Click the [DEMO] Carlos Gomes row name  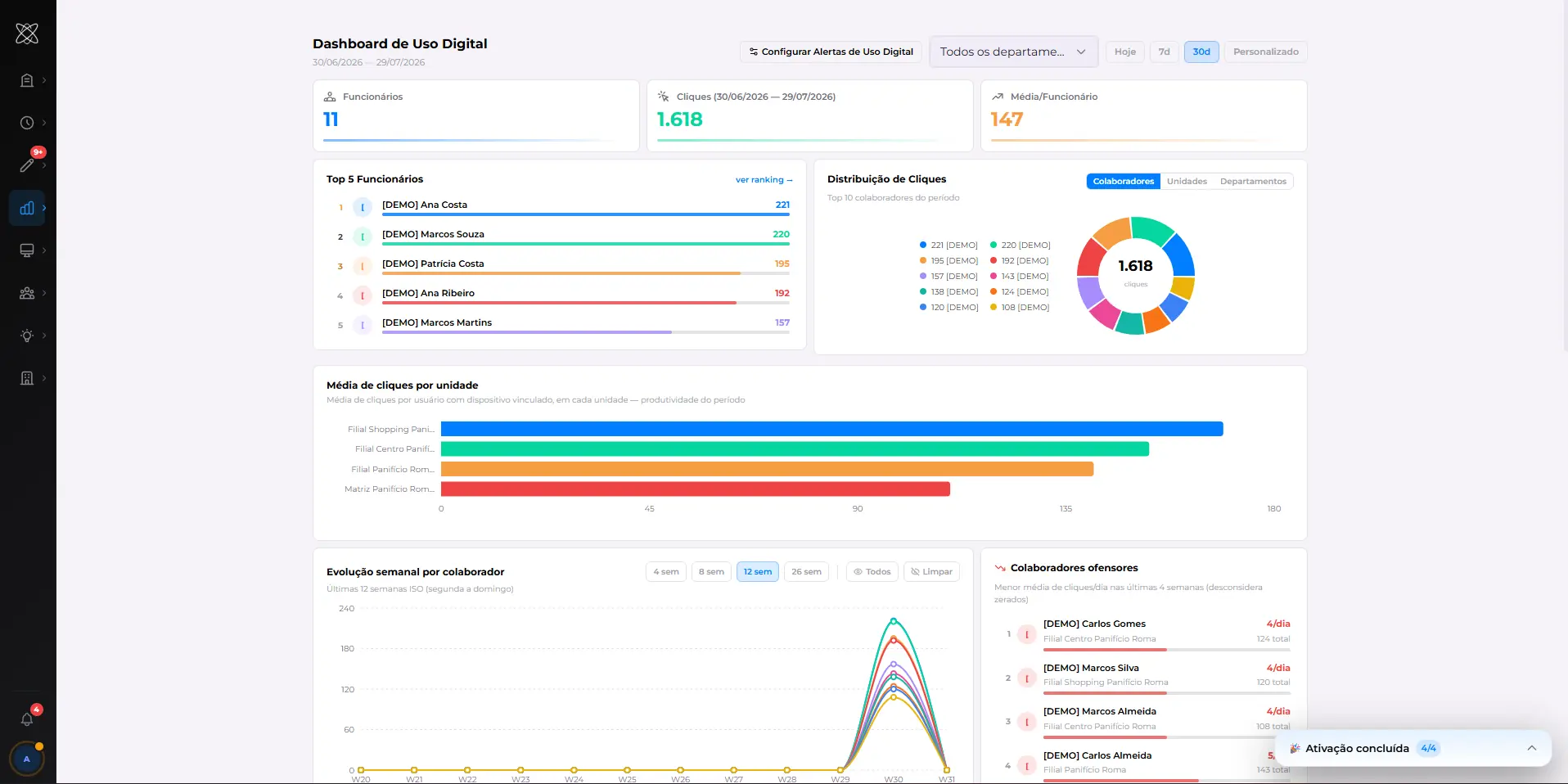[x=1094, y=624]
